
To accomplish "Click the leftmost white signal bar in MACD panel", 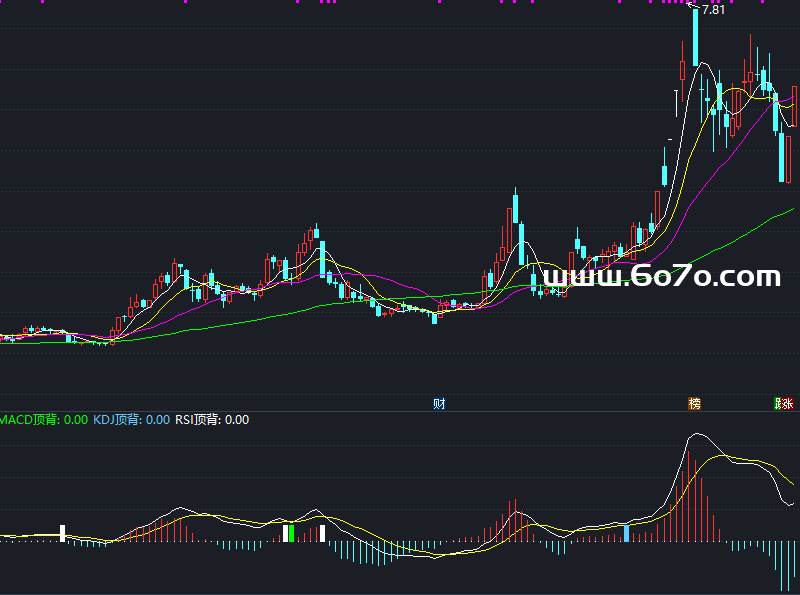I will pyautogui.click(x=63, y=533).
